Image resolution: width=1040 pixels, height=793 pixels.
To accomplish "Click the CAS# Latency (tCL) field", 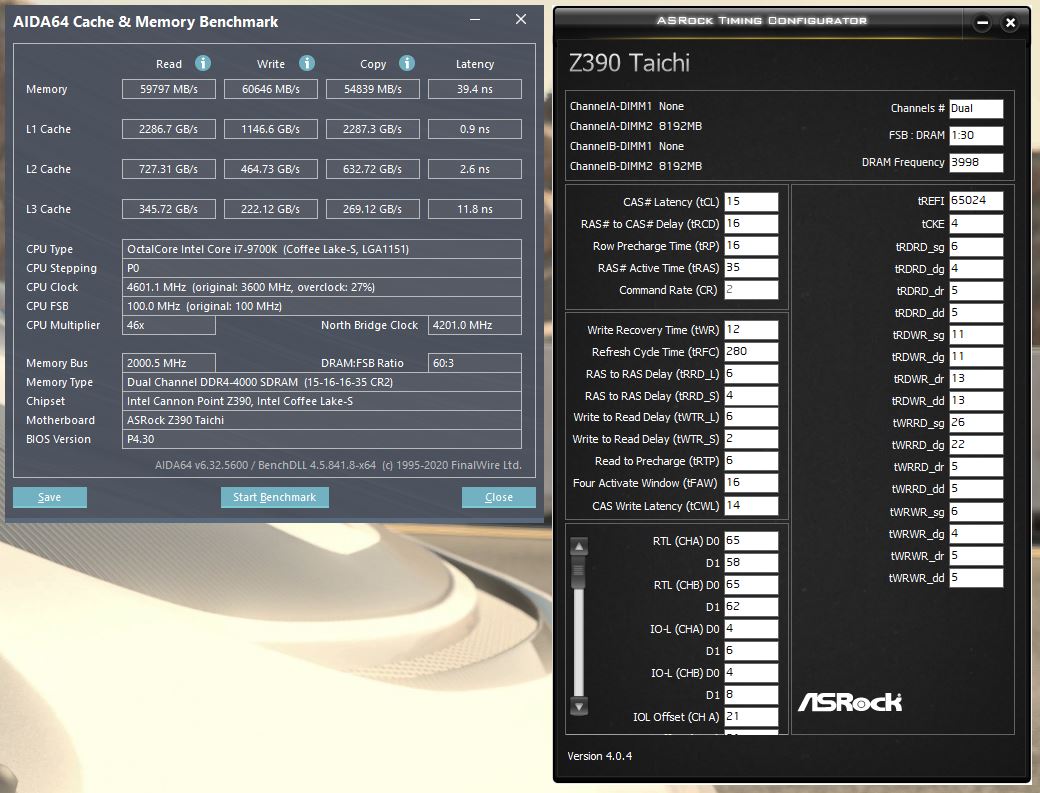I will (x=751, y=202).
